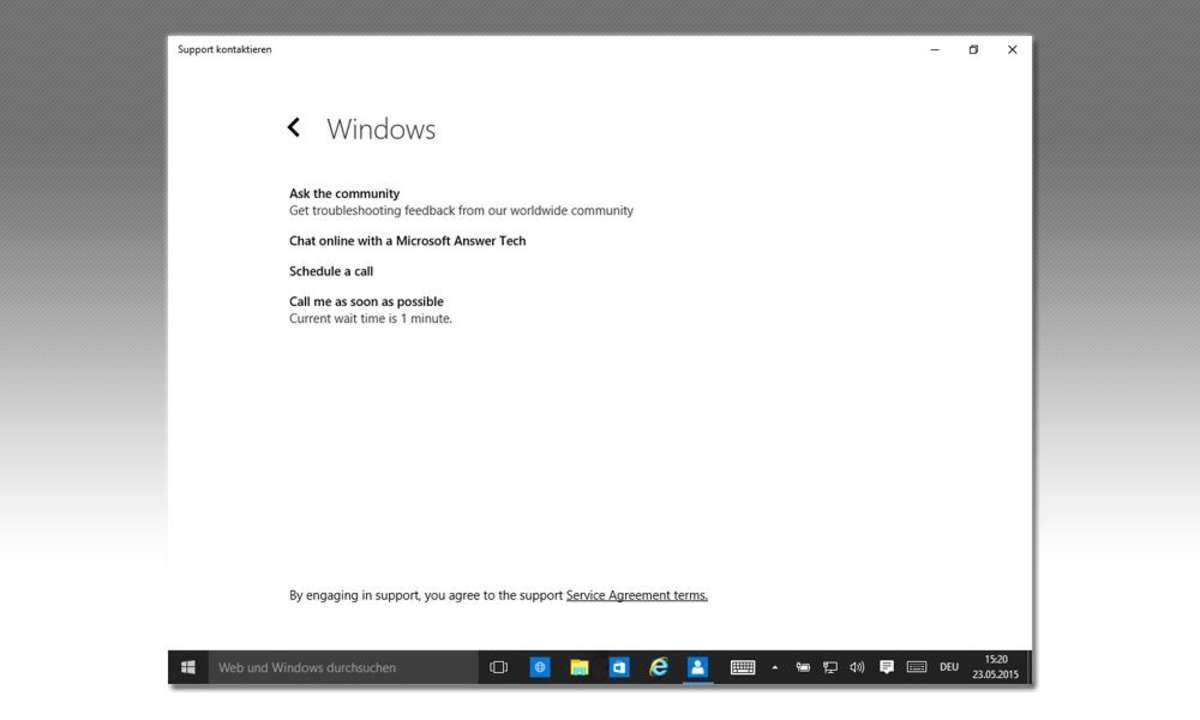Check the battery status tray icon
This screenshot has width=1200, height=720.
(x=803, y=667)
